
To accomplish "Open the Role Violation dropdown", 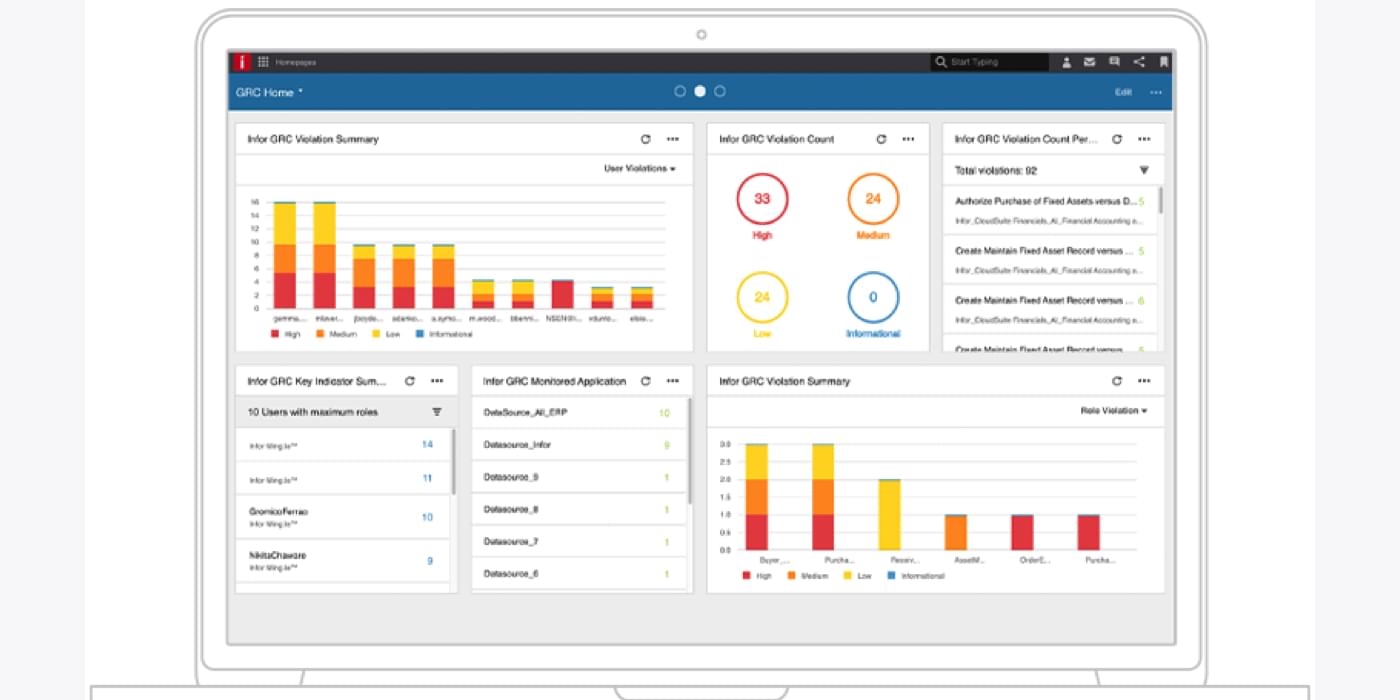I will tap(1114, 411).
